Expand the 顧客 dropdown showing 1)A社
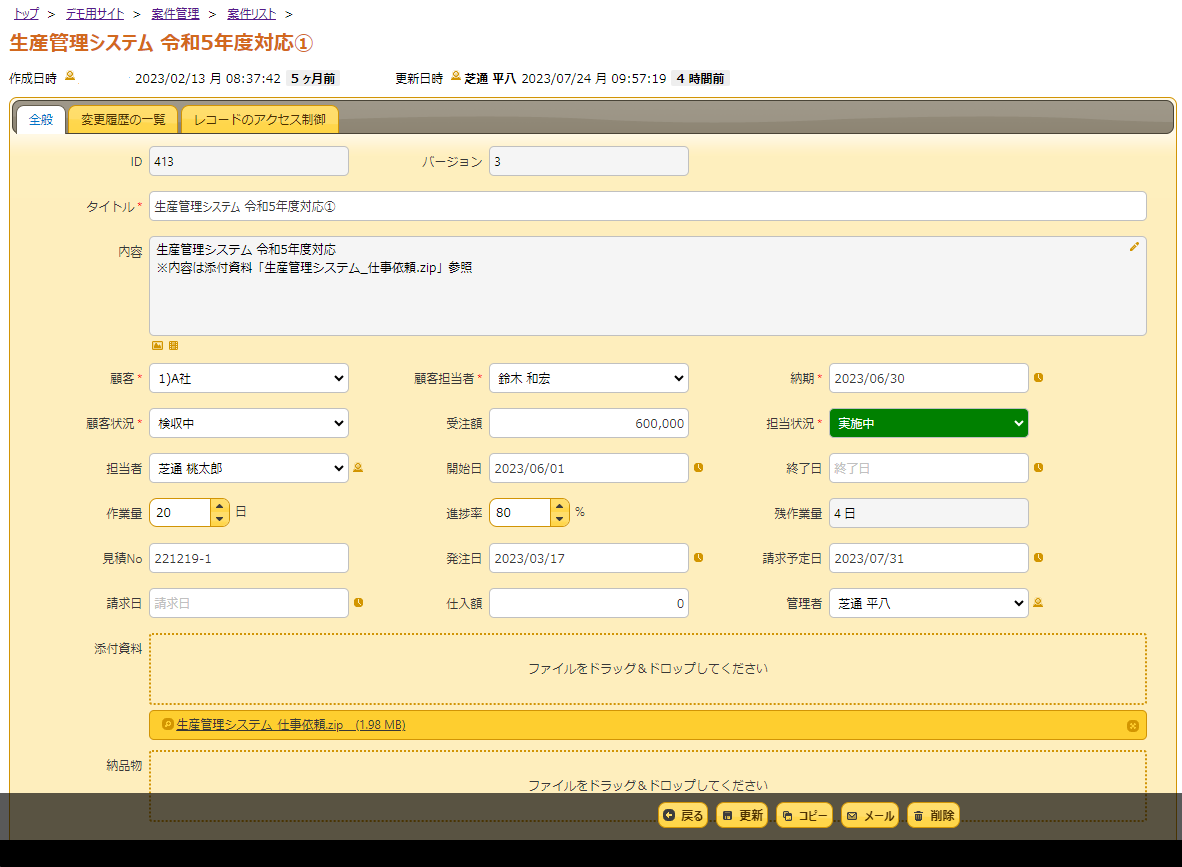Viewport: 1182px width, 867px height. click(249, 378)
